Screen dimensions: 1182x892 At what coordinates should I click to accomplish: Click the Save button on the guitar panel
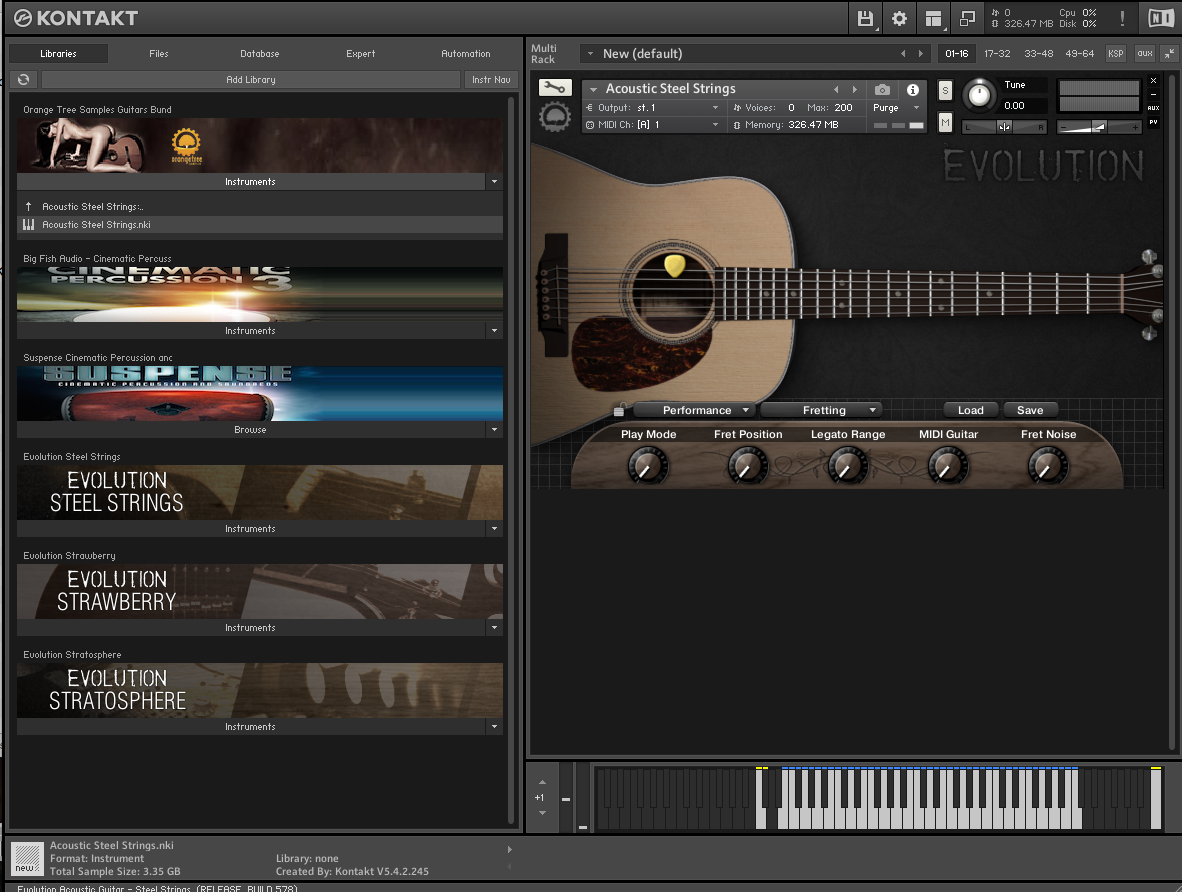1030,410
